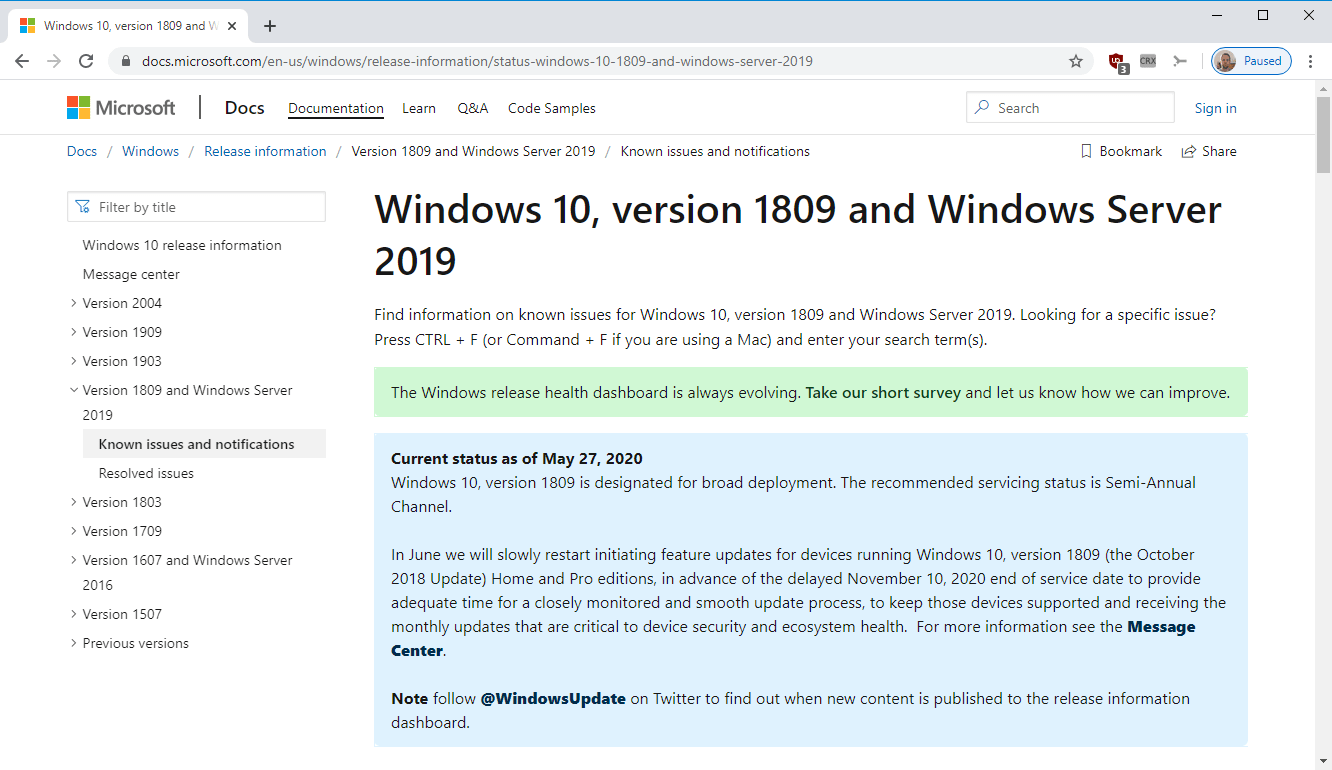Open the Documentation nav tab

335,108
